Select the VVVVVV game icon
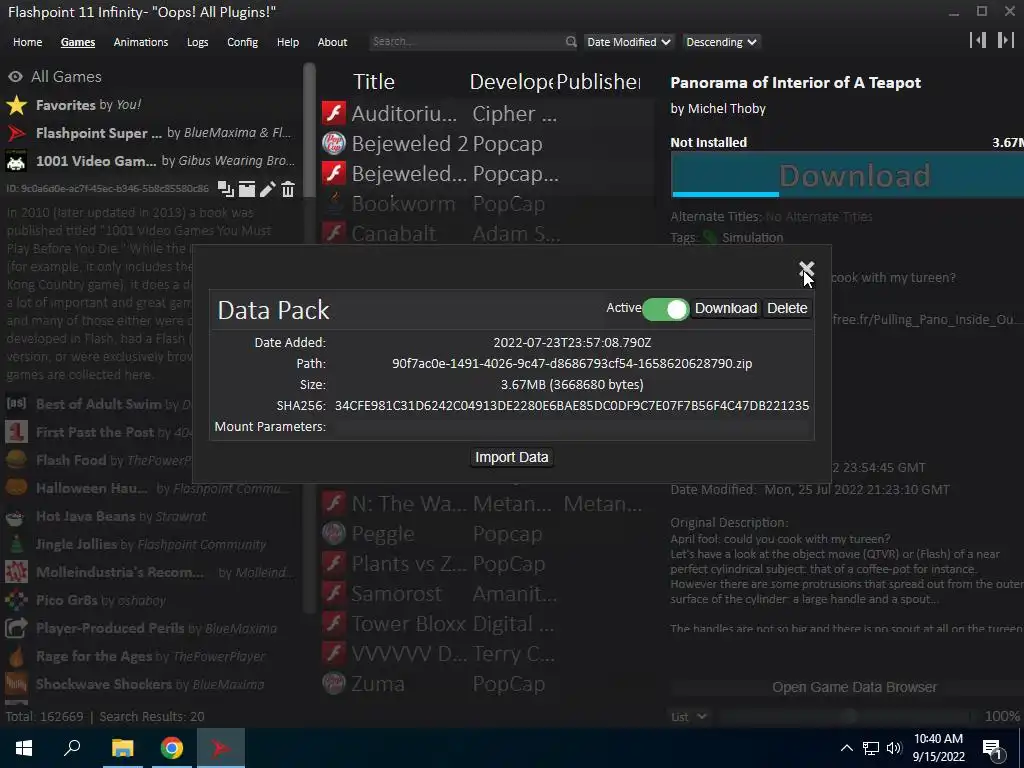The width and height of the screenshot is (1024, 768). point(334,654)
